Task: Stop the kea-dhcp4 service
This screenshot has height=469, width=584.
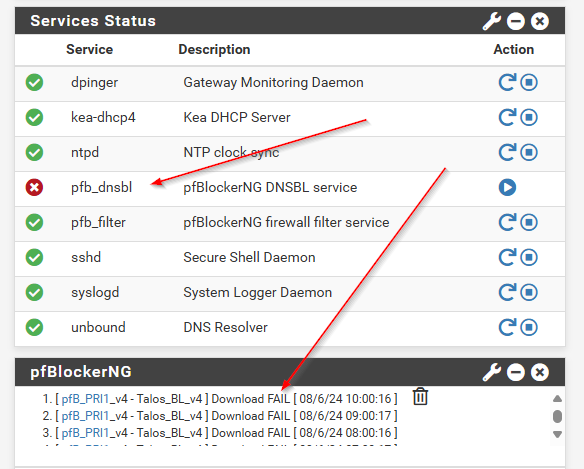Action: 529,117
